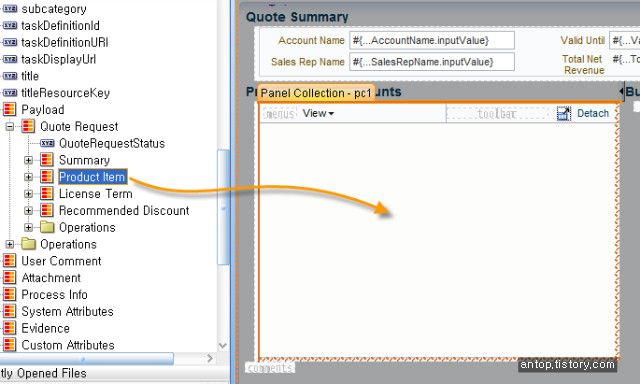Expand the nested Operations folder under Quote Request
Screen dimensions: 640x384
(x=28, y=227)
